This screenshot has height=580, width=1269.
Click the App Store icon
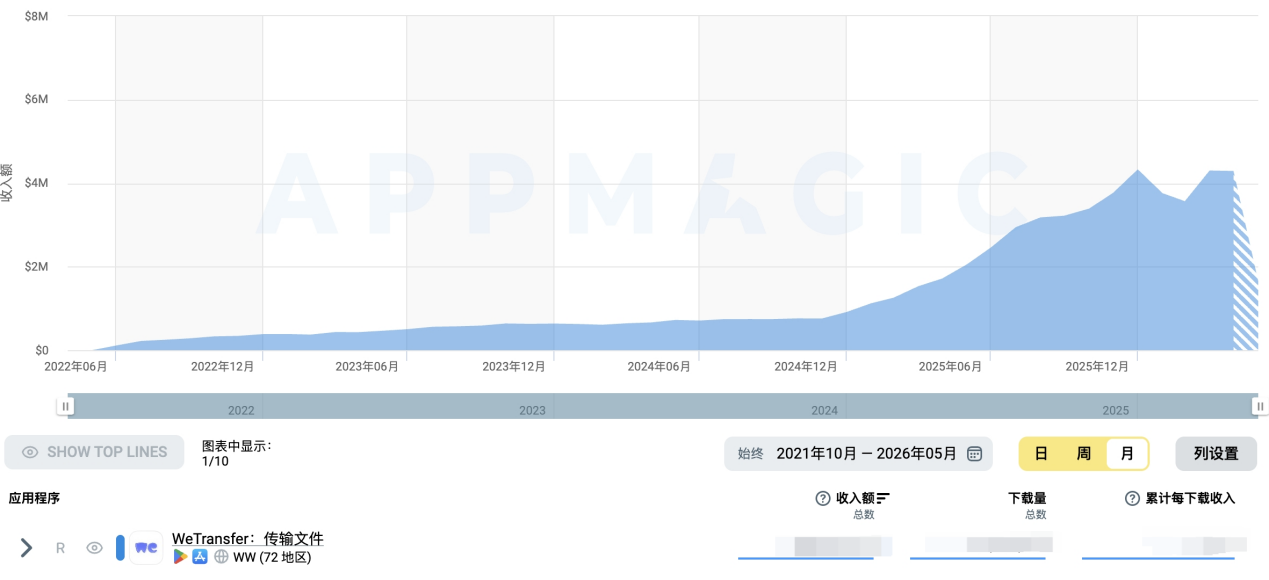point(200,557)
